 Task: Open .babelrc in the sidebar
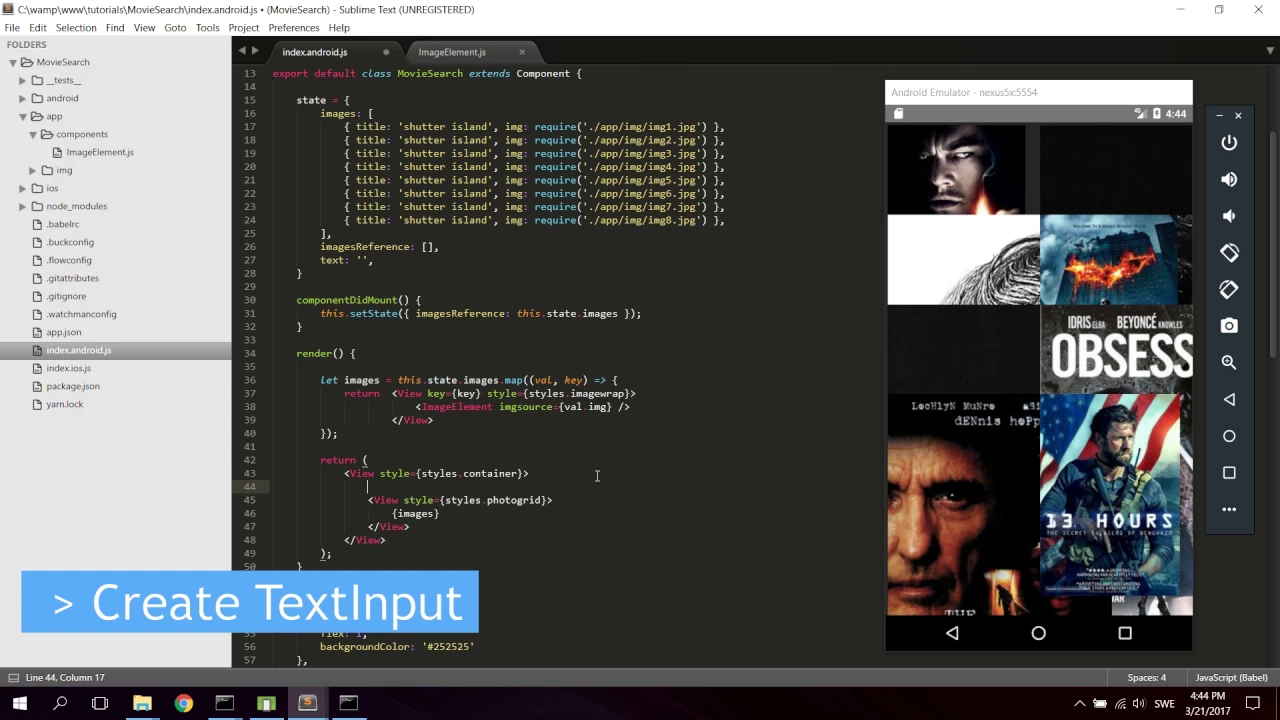[x=63, y=224]
